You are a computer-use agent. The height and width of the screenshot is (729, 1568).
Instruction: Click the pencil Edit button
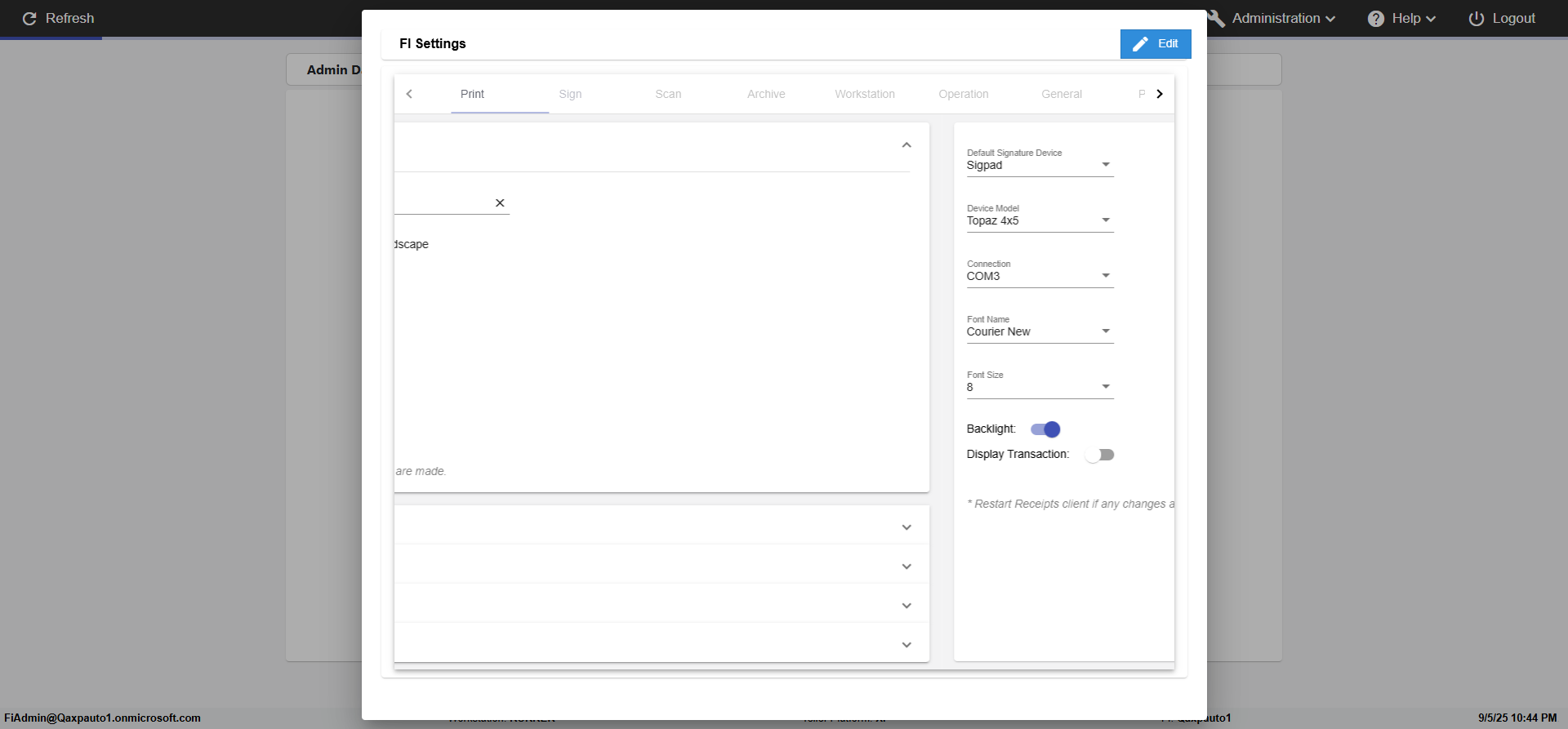[x=1155, y=44]
